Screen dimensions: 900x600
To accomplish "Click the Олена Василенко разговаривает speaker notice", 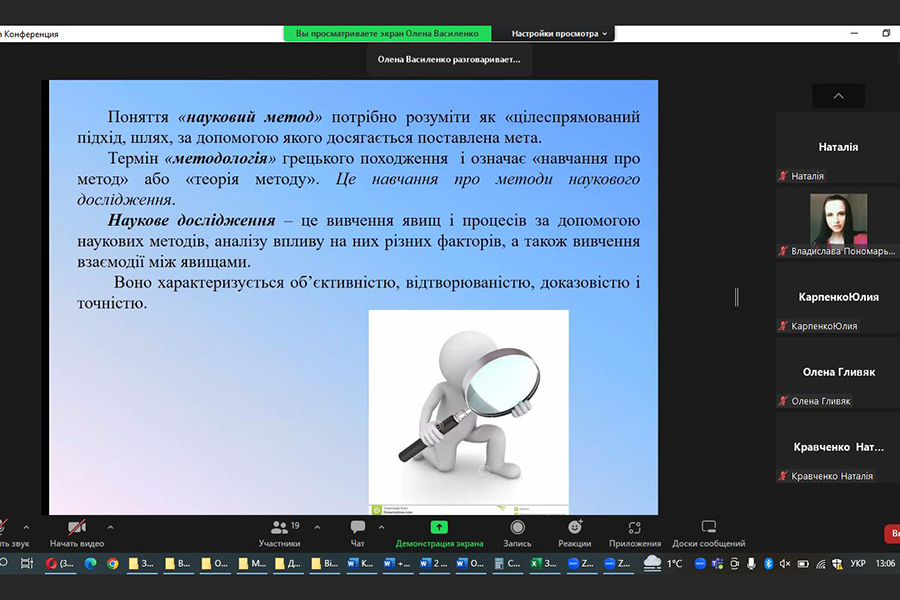I will tap(449, 59).
